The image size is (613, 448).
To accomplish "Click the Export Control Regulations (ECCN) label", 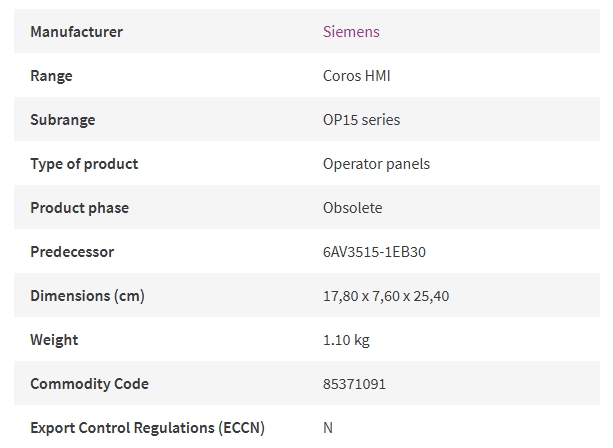I will click(147, 428).
